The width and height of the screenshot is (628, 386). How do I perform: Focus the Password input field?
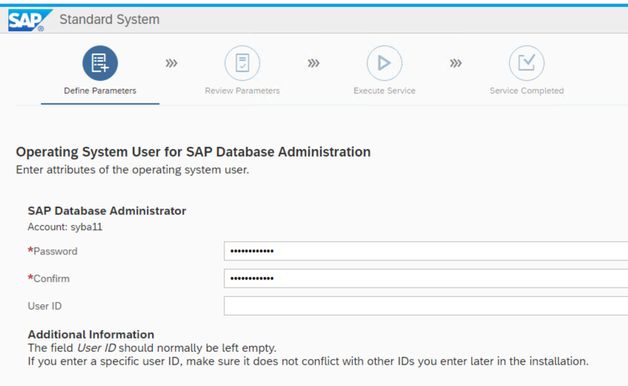[x=426, y=251]
